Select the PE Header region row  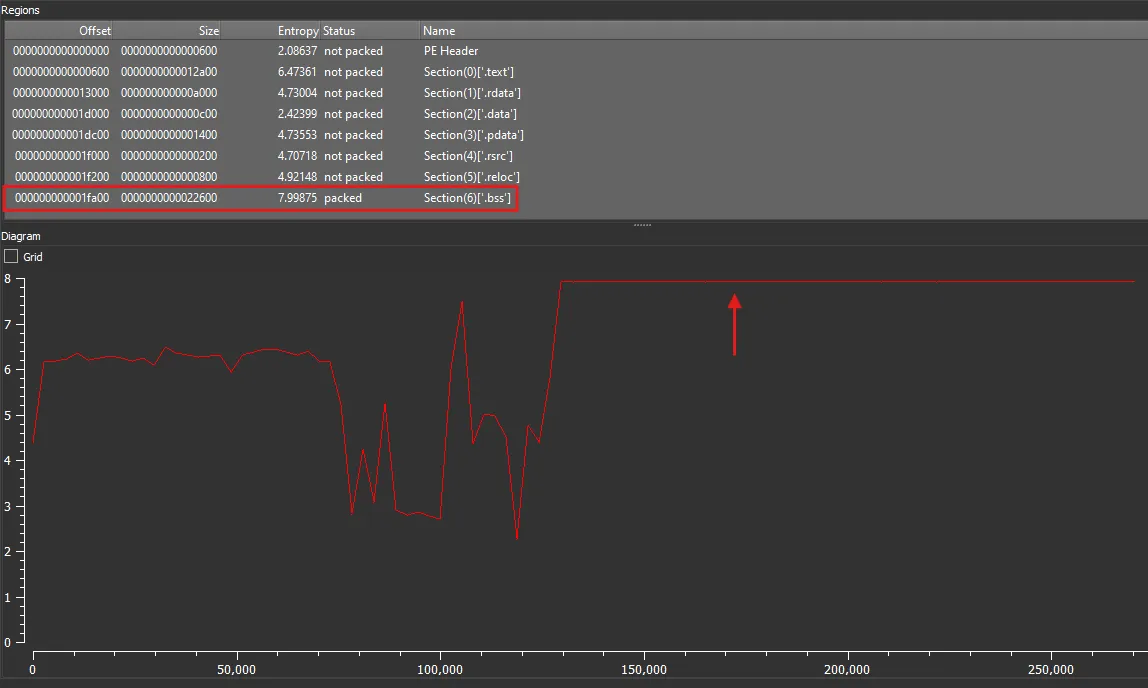point(450,51)
